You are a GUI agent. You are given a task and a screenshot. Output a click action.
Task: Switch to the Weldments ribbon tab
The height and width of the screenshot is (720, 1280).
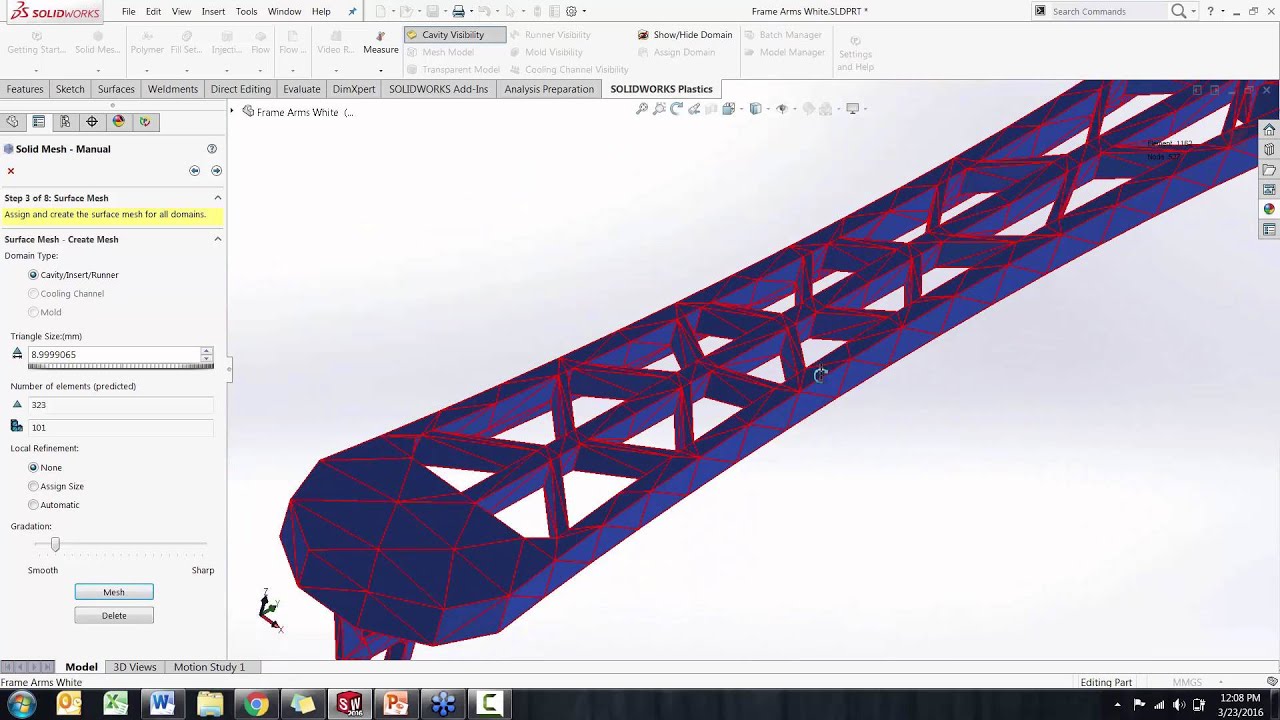(173, 89)
